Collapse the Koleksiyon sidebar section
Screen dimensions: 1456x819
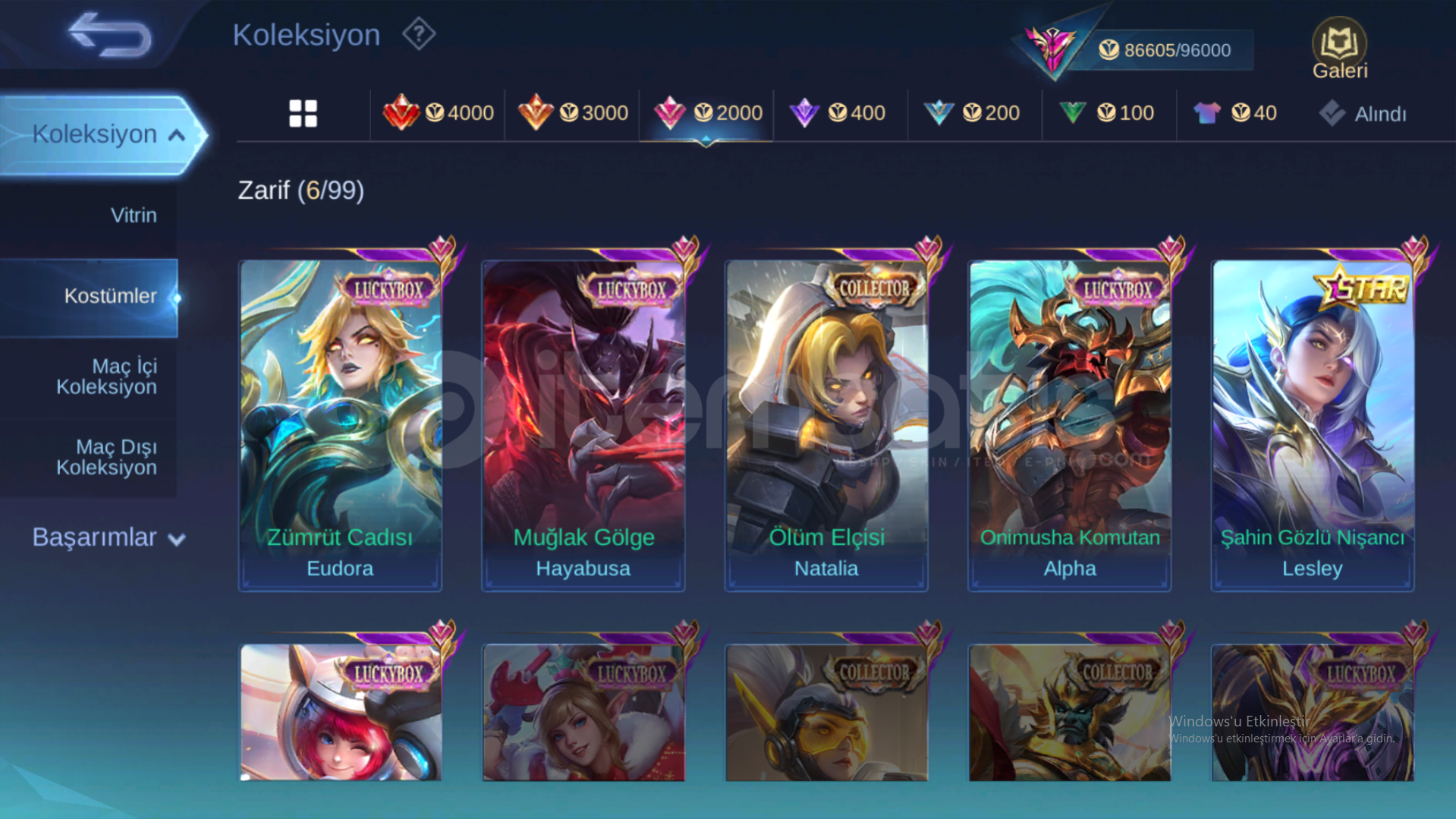(x=103, y=135)
